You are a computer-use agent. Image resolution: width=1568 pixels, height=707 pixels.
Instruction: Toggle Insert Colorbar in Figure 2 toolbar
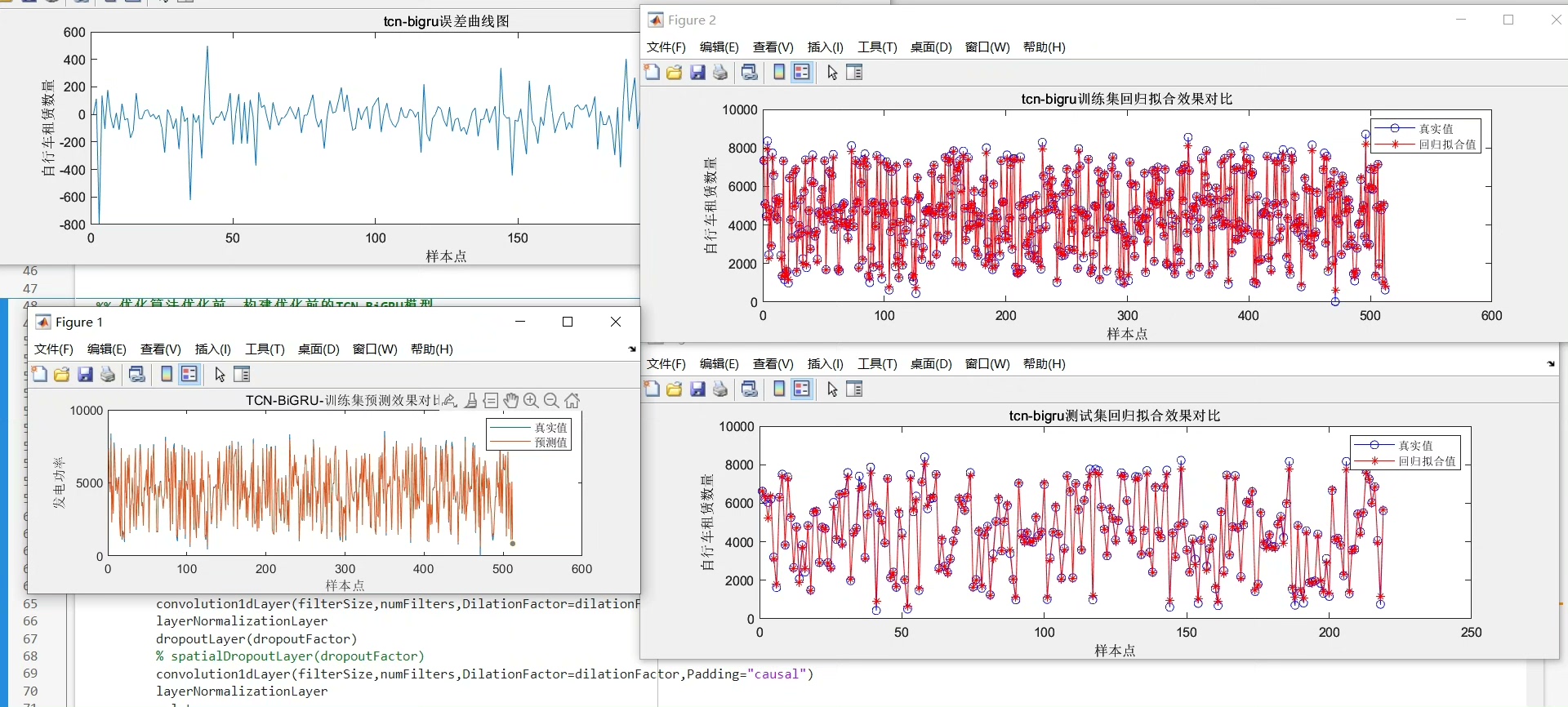(779, 72)
